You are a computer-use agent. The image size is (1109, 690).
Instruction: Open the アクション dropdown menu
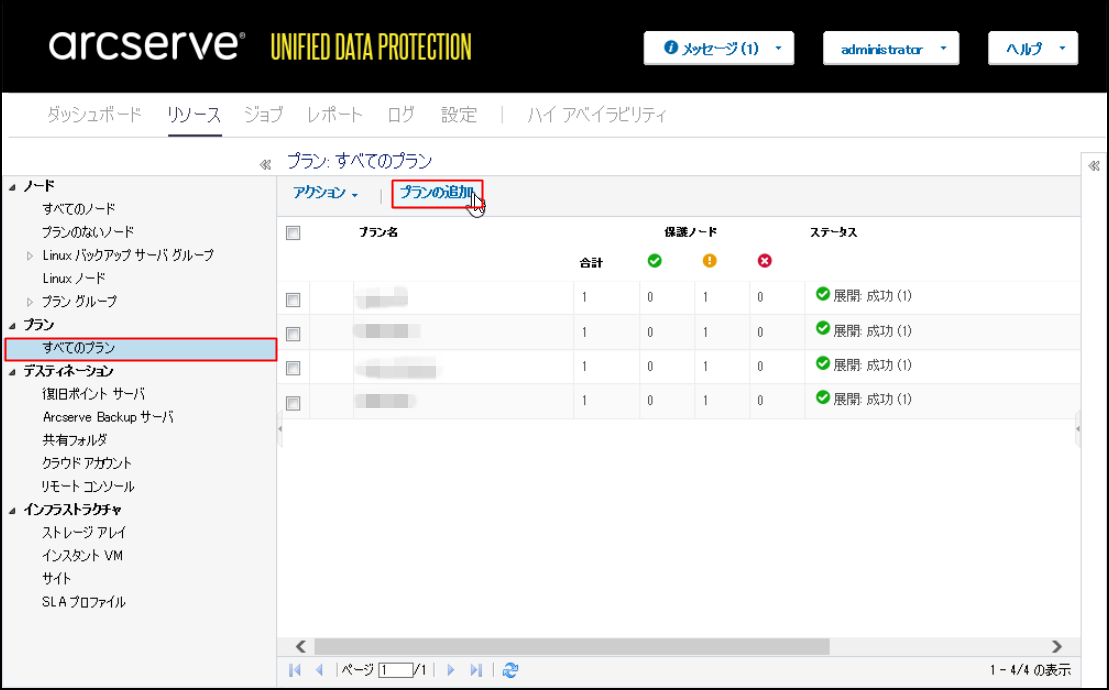(325, 193)
